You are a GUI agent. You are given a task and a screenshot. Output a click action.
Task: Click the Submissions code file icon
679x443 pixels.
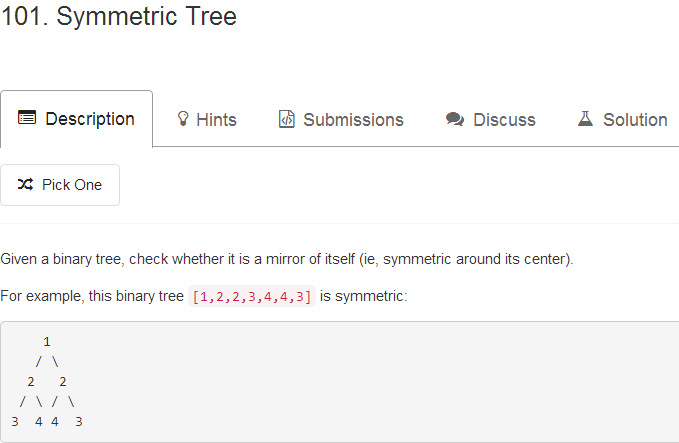(287, 120)
